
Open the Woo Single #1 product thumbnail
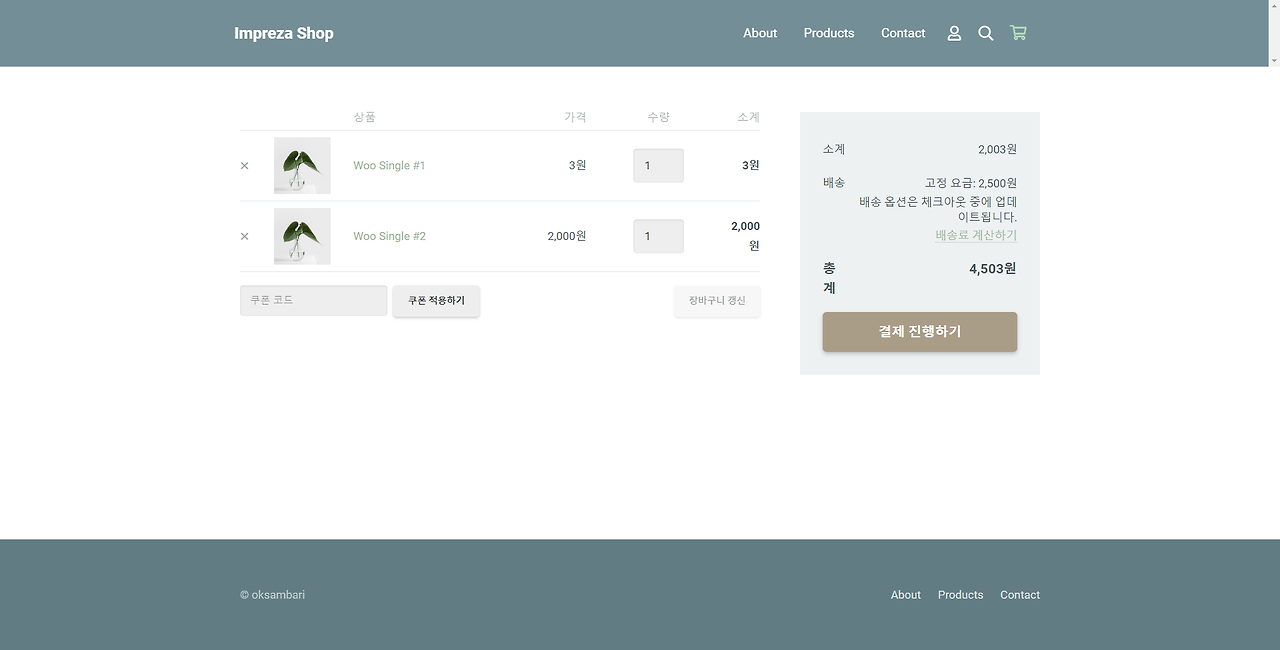click(x=301, y=165)
